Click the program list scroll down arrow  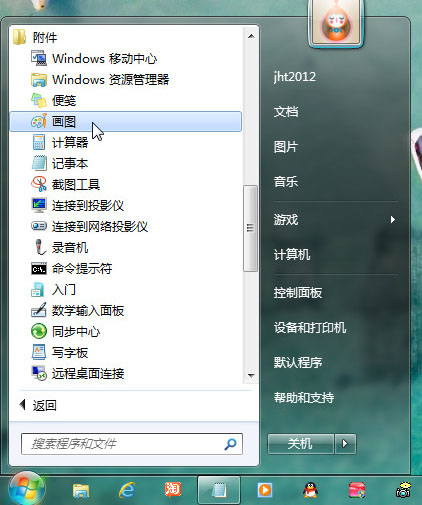251,375
